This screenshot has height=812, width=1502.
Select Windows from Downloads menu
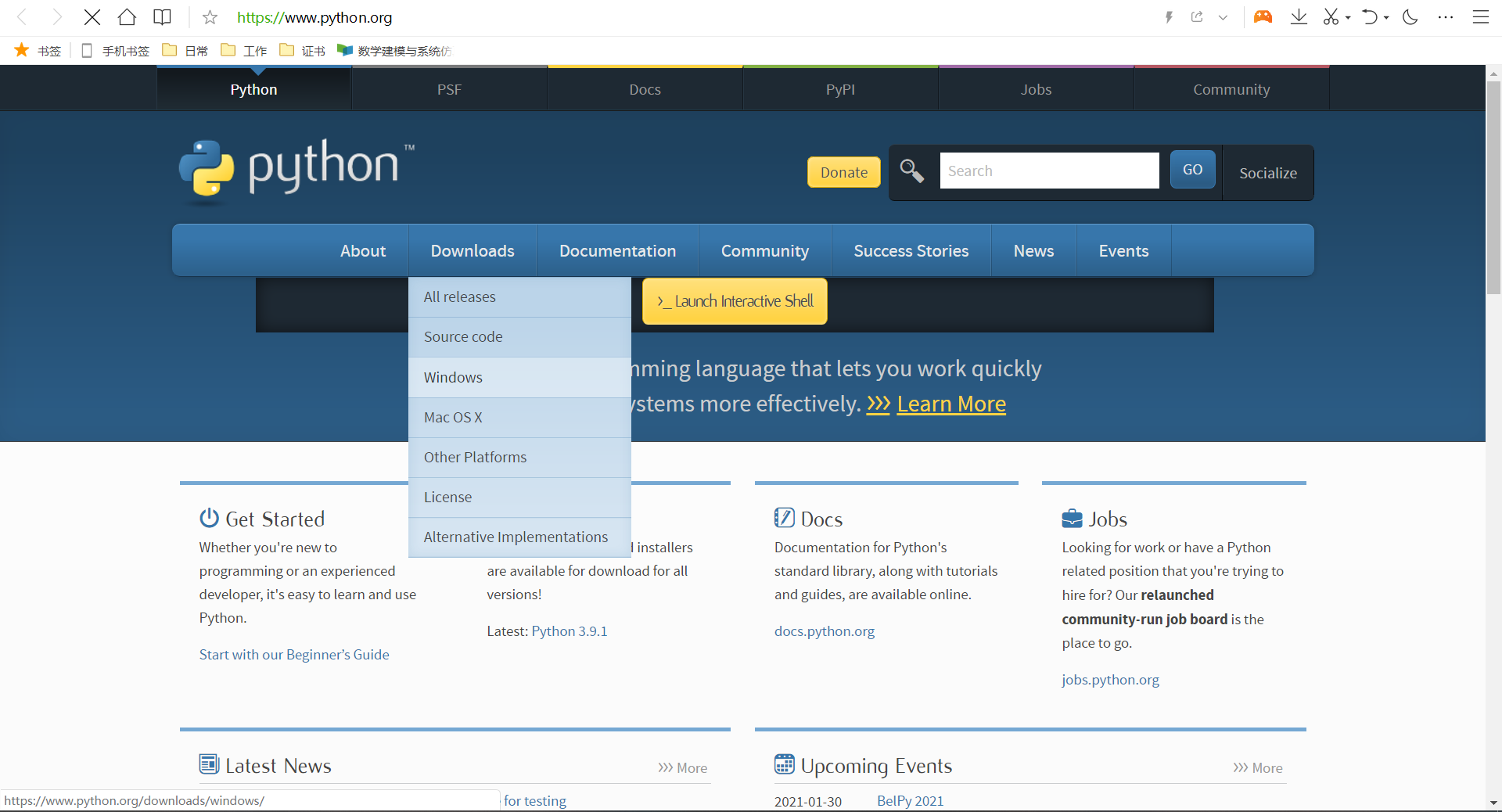(519, 377)
